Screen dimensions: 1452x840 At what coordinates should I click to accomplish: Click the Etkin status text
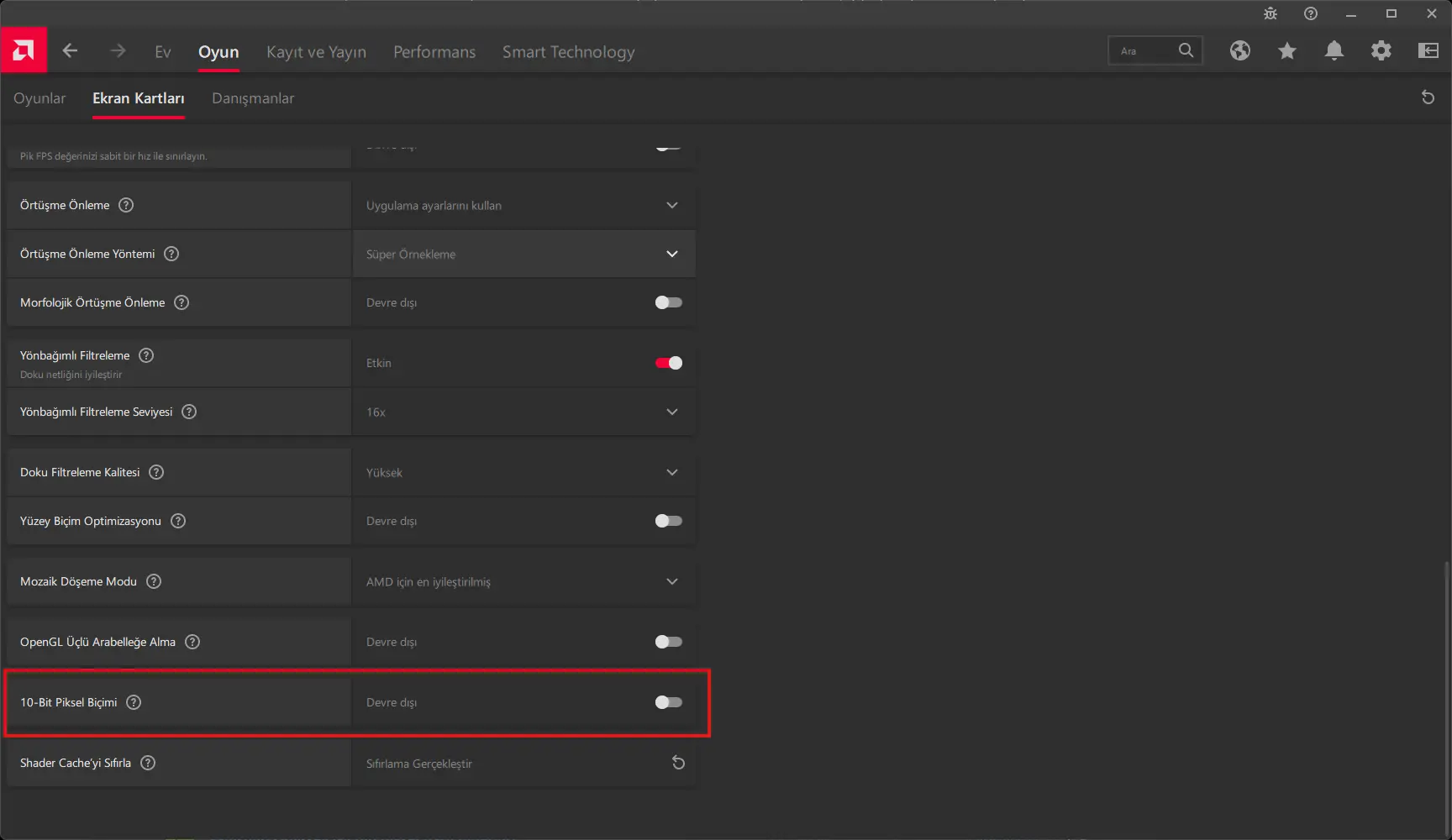[379, 363]
